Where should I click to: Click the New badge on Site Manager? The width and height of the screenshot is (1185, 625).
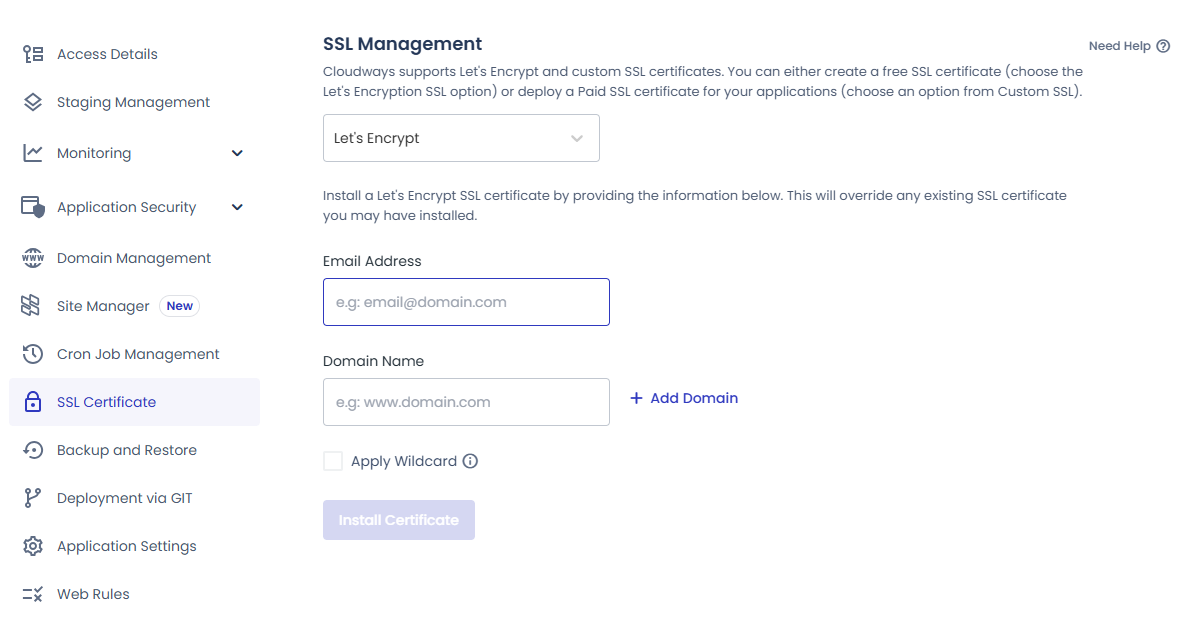(x=180, y=306)
